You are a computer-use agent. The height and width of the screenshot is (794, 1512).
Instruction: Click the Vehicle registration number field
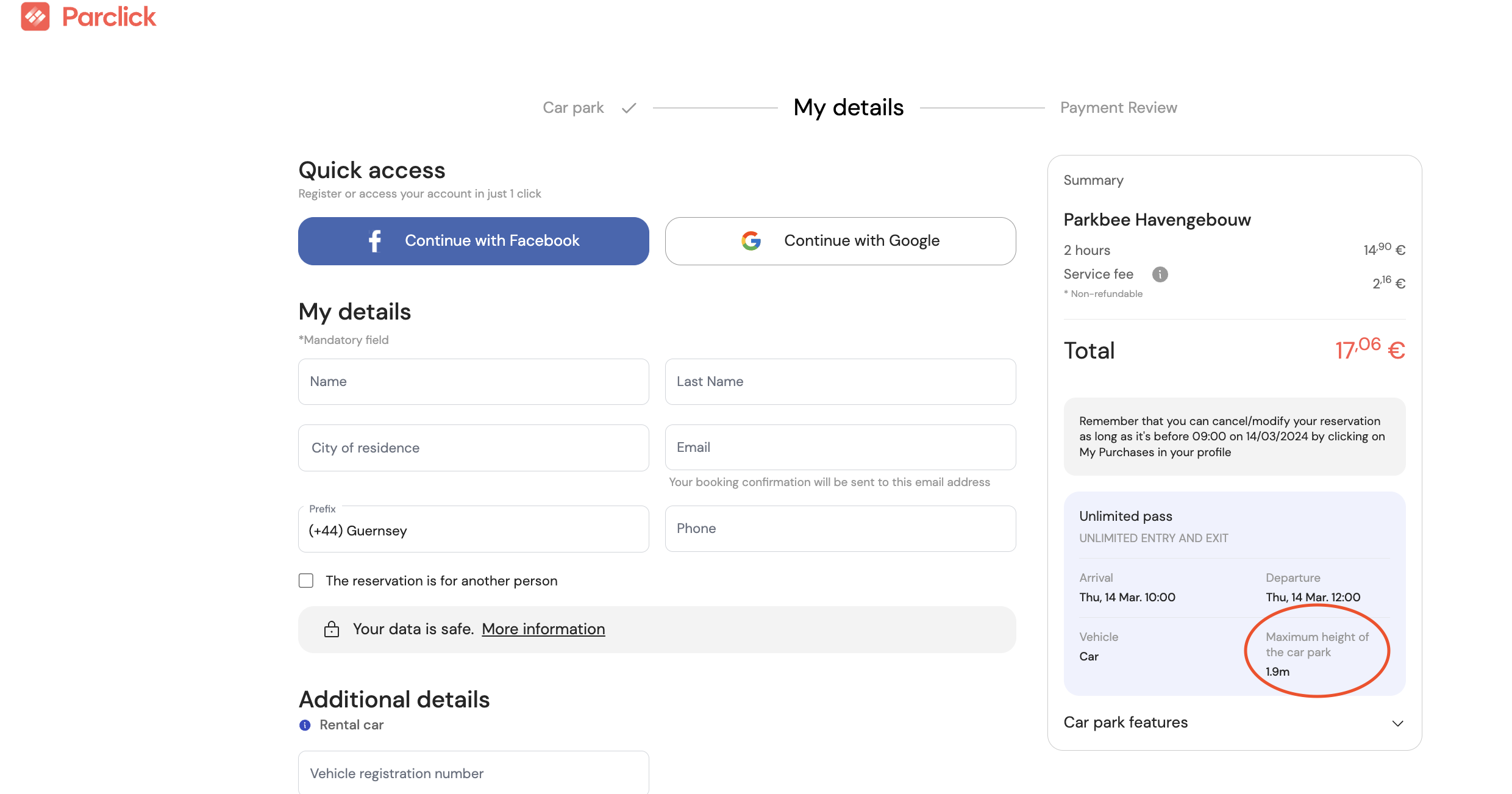473,773
